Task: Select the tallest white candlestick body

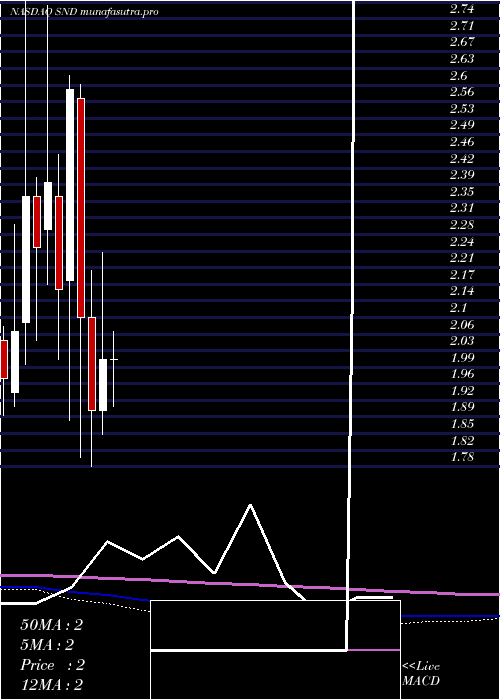Action: click(x=70, y=185)
